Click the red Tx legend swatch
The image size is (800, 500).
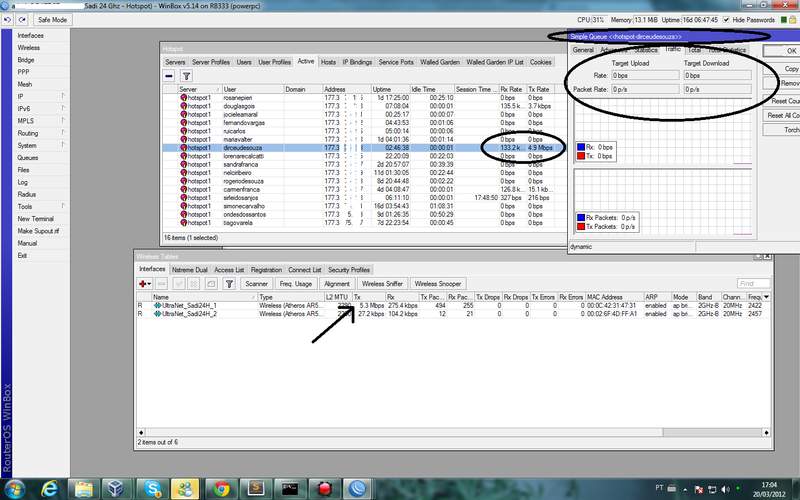(x=581, y=156)
